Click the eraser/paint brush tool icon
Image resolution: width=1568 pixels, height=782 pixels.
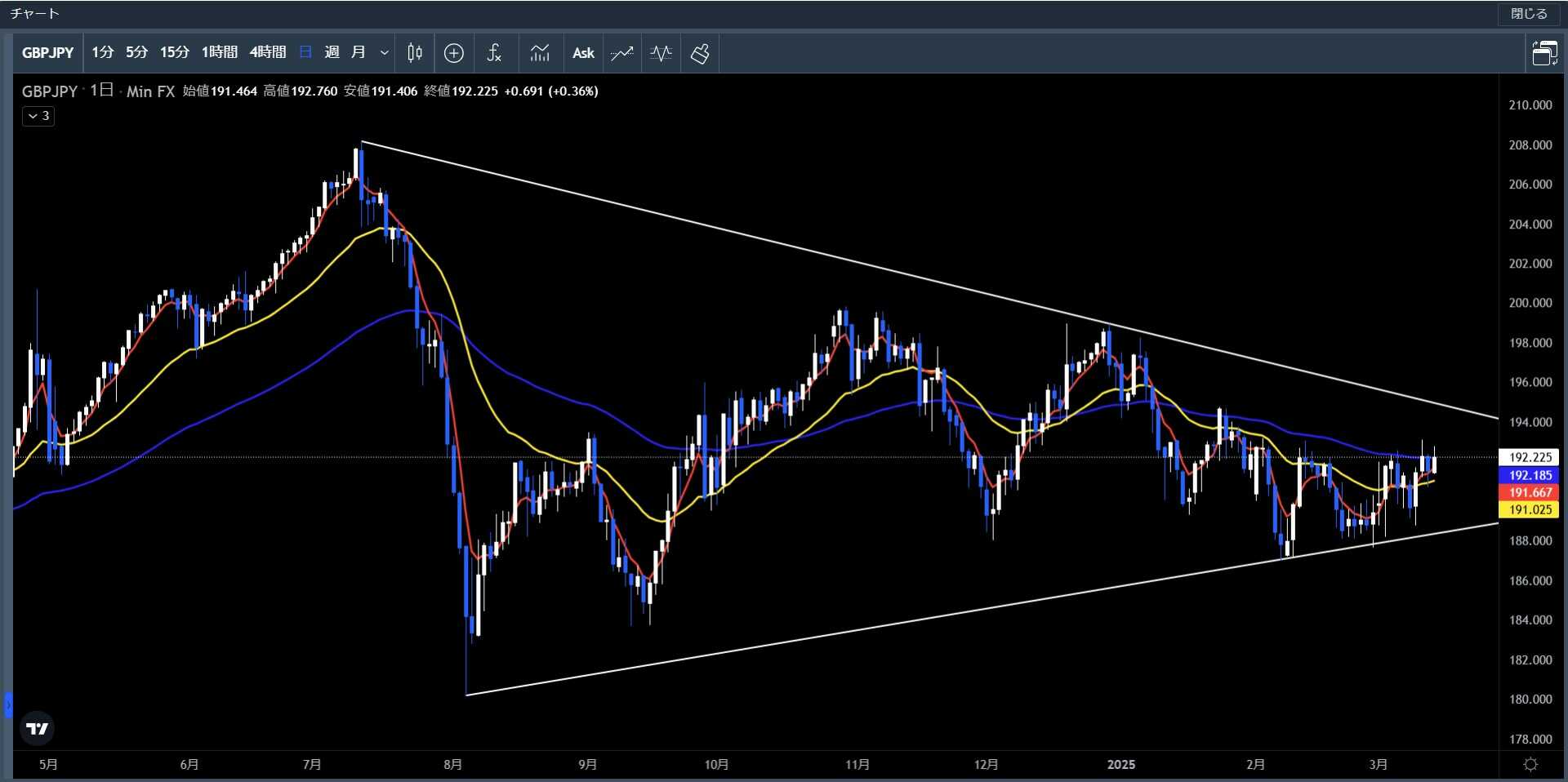(x=700, y=53)
